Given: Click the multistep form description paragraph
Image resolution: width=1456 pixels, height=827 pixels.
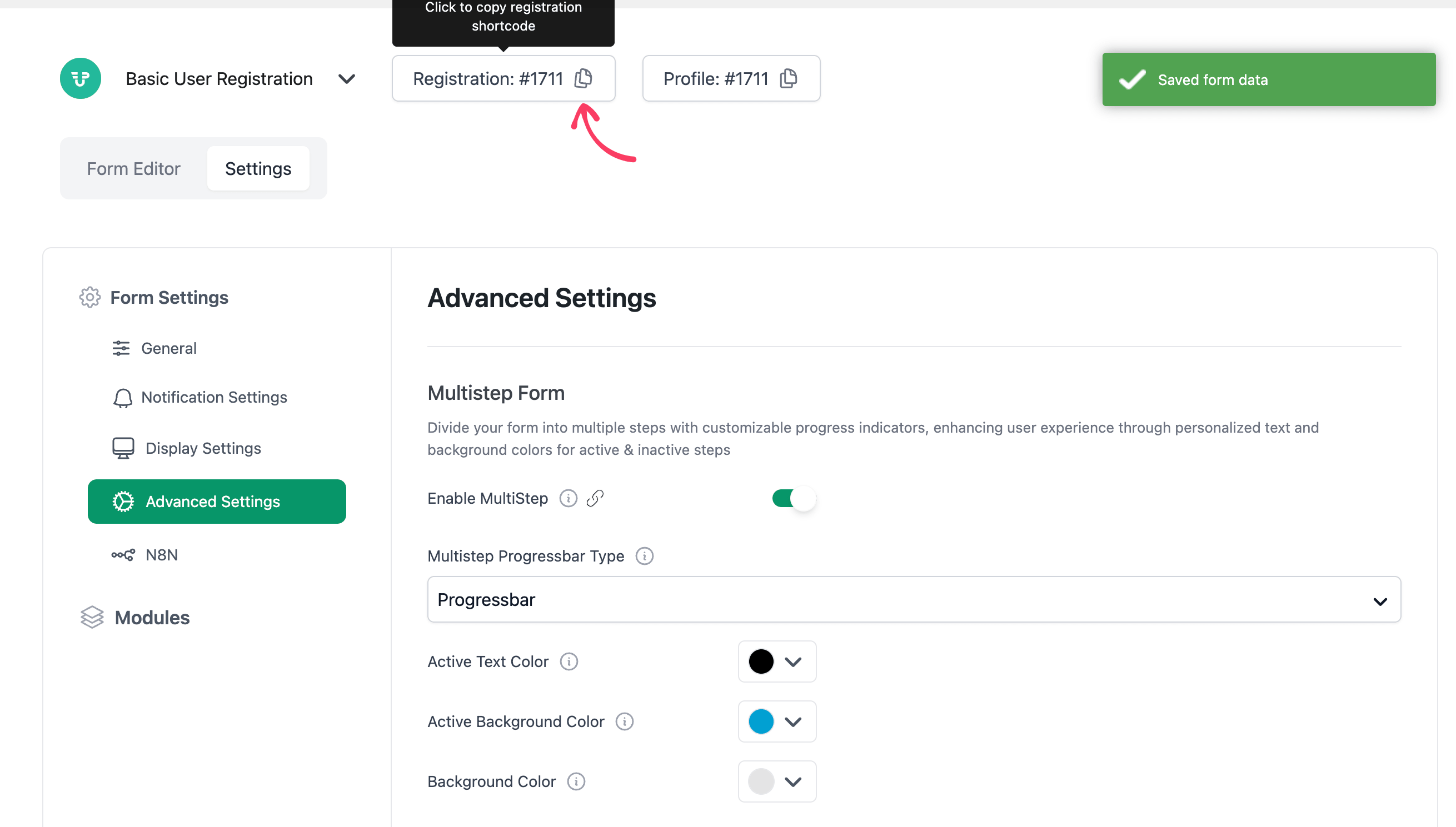Looking at the screenshot, I should tap(873, 438).
